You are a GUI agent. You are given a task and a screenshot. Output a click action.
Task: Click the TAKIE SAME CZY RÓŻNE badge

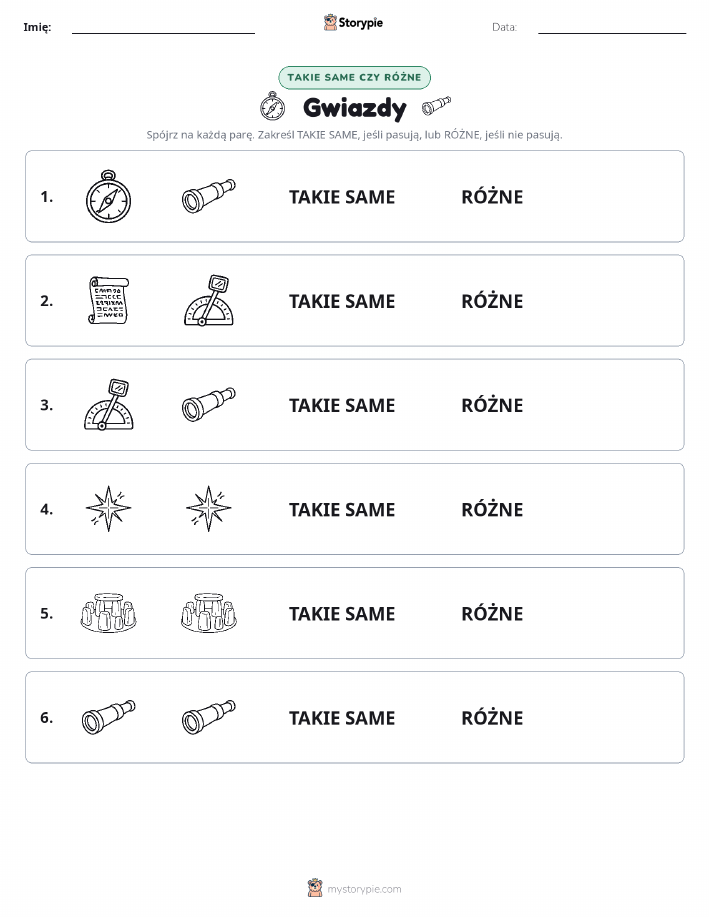(354, 77)
